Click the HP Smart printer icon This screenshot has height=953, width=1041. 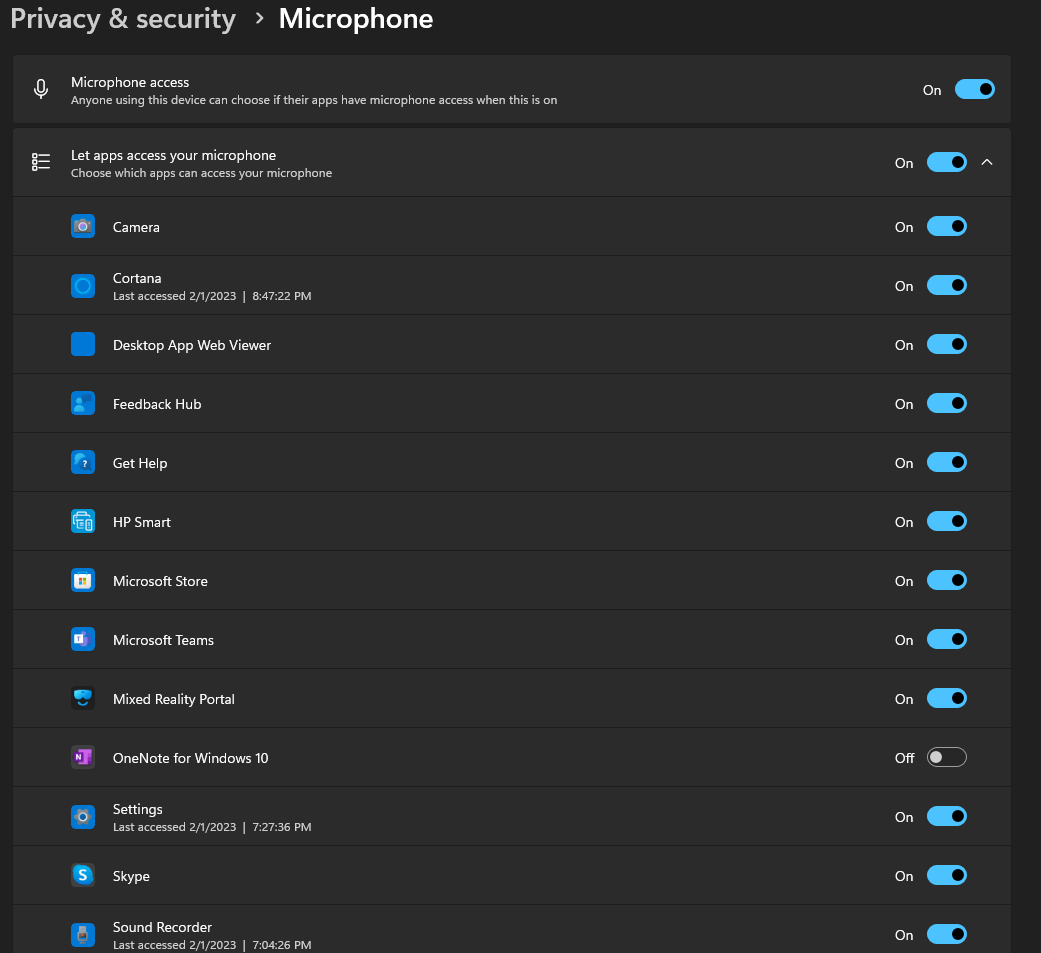coord(83,522)
